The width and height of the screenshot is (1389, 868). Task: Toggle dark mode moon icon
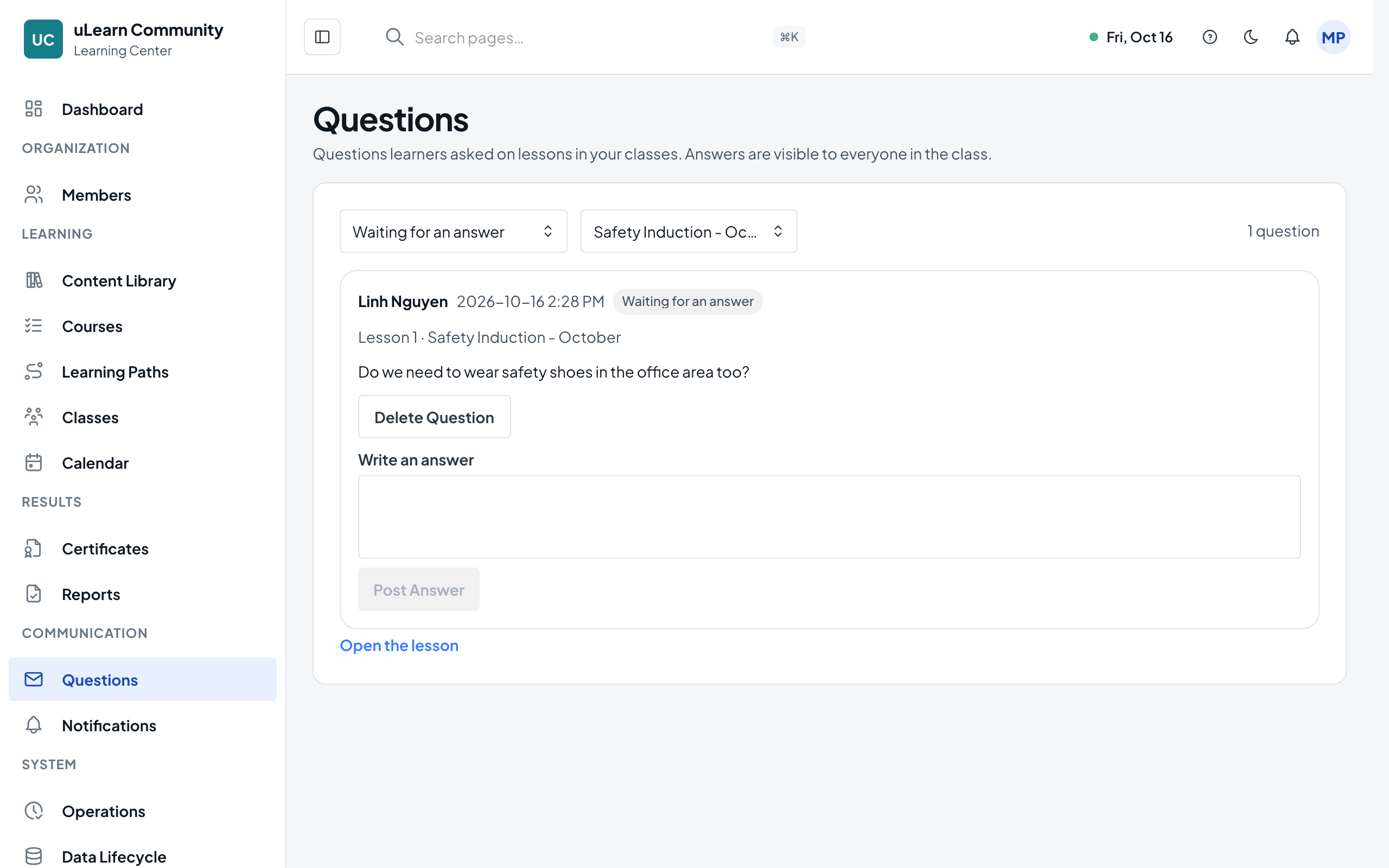tap(1251, 37)
